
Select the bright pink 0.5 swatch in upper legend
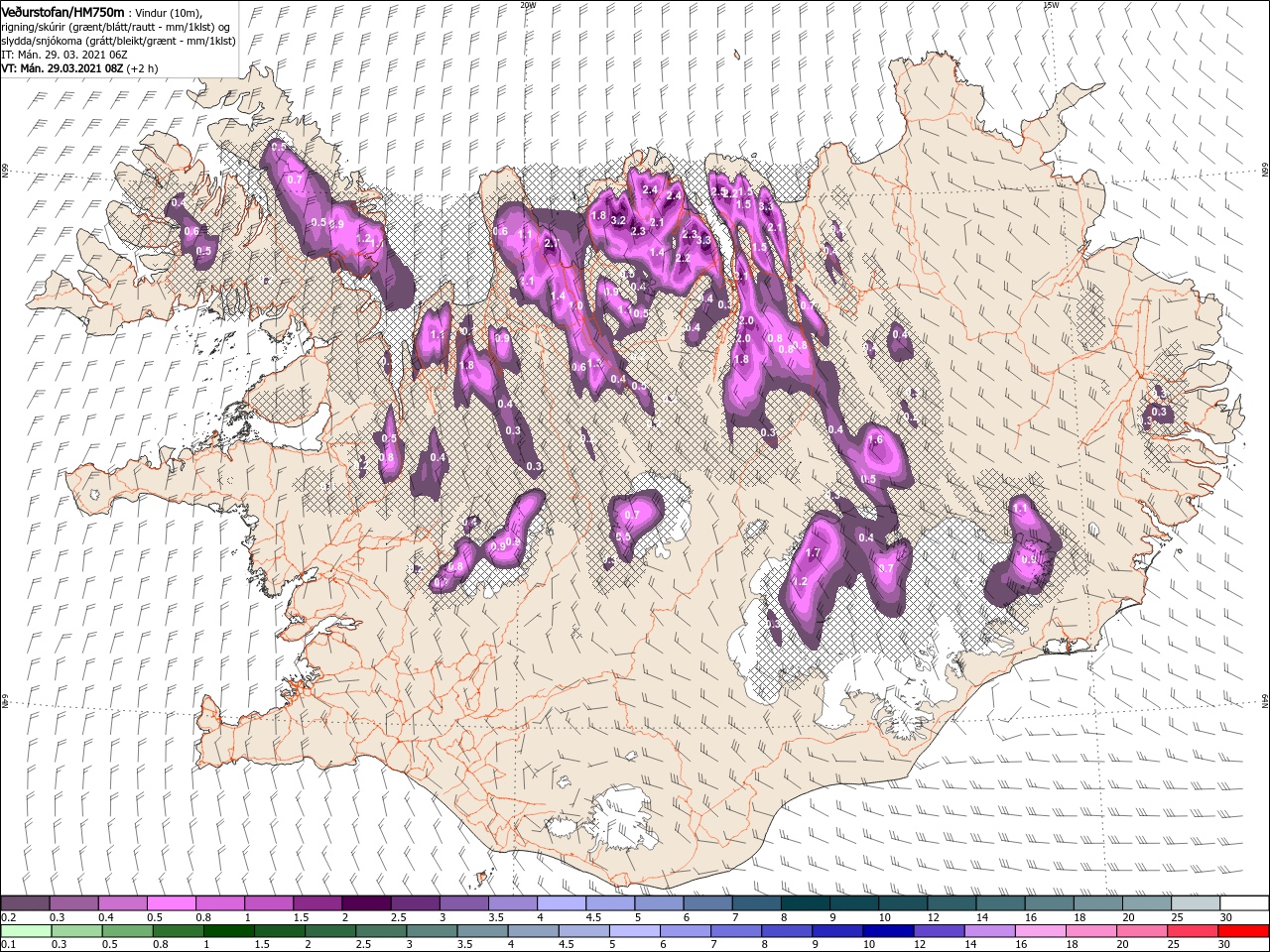[x=171, y=903]
